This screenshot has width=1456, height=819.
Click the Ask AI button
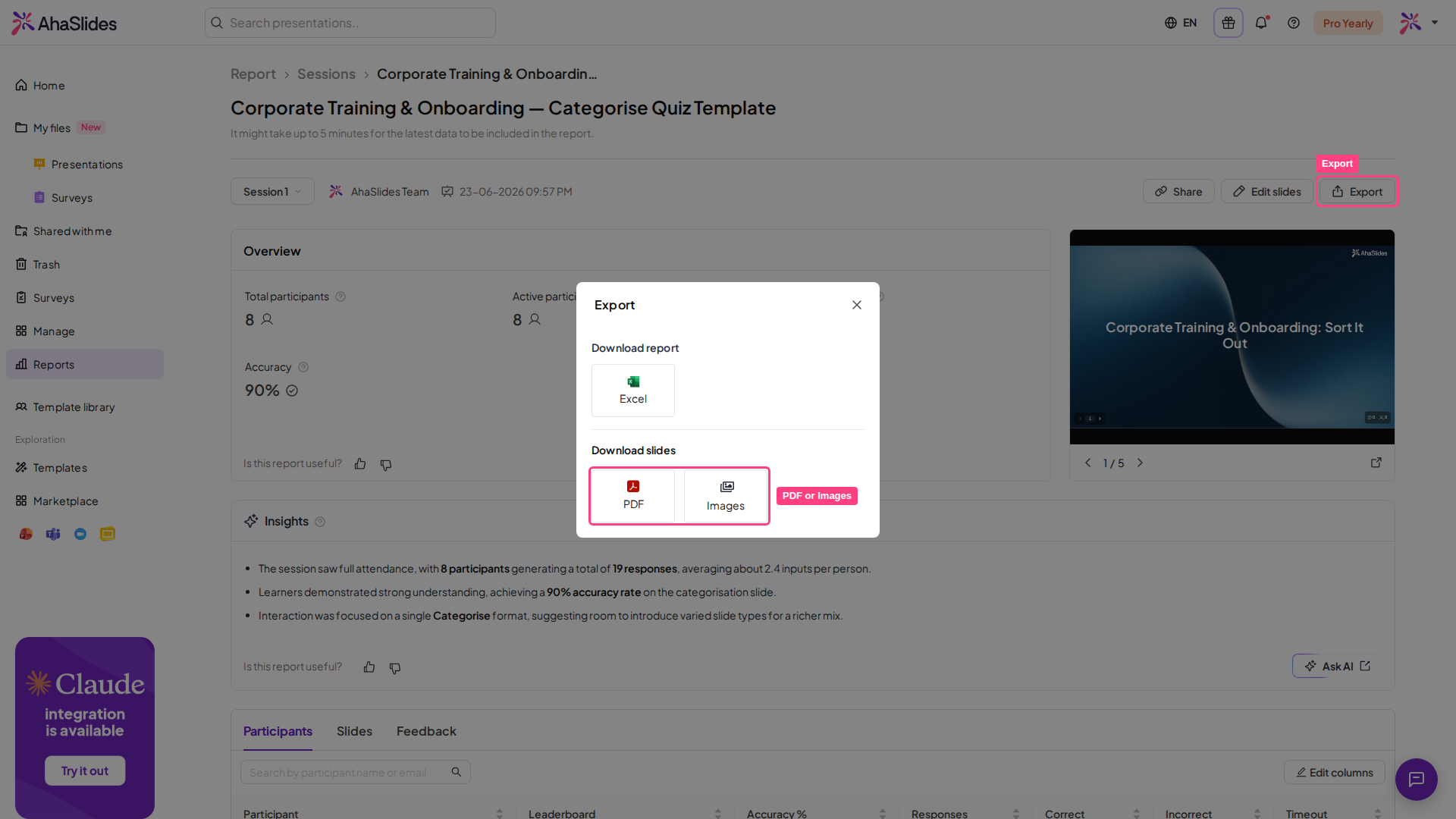click(x=1336, y=666)
